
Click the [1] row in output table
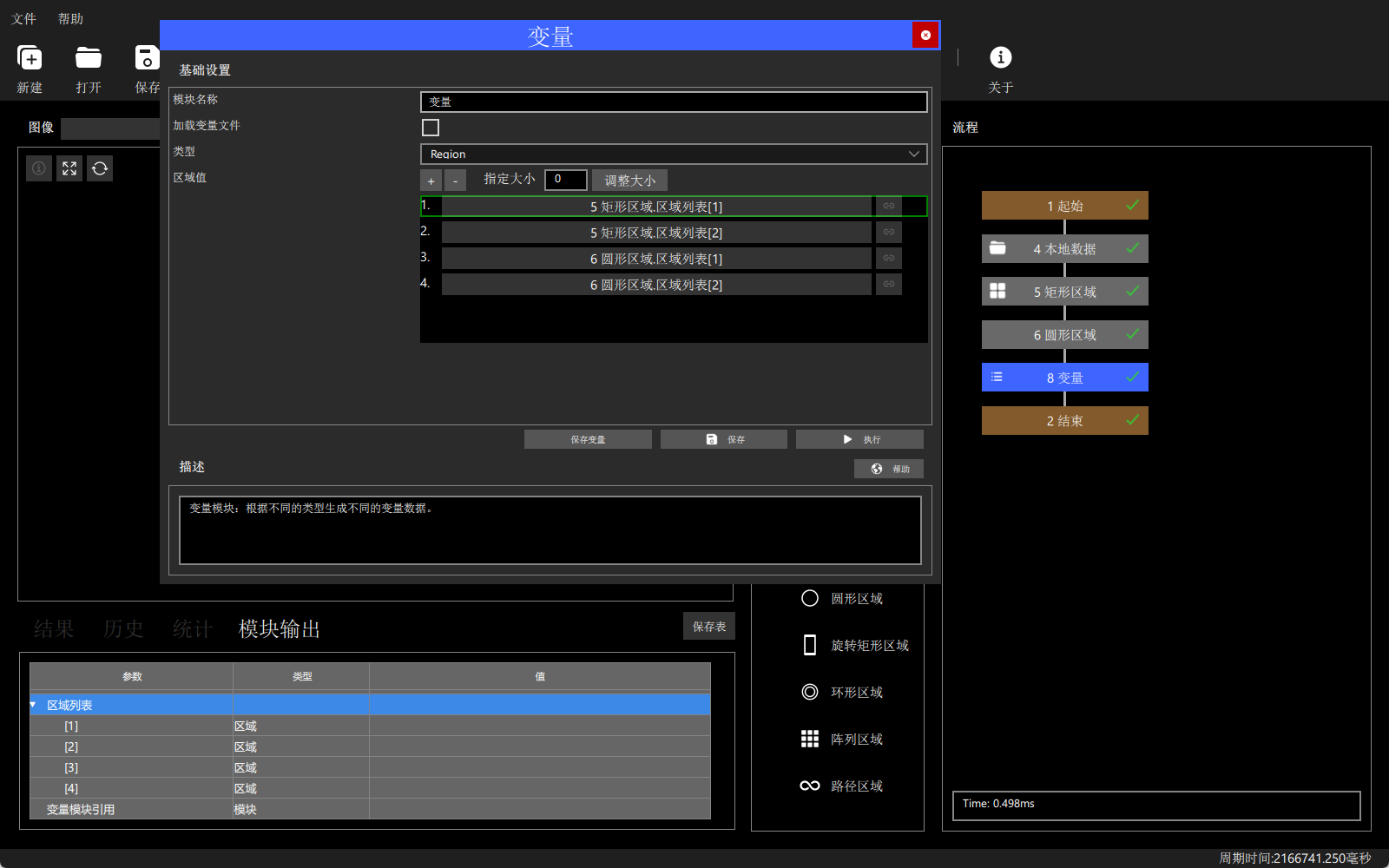[370, 726]
